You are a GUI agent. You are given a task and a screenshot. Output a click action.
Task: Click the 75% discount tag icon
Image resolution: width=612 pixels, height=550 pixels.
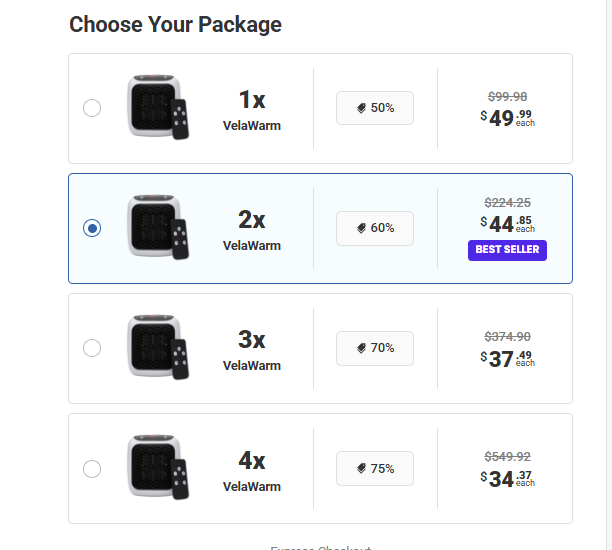(x=362, y=468)
